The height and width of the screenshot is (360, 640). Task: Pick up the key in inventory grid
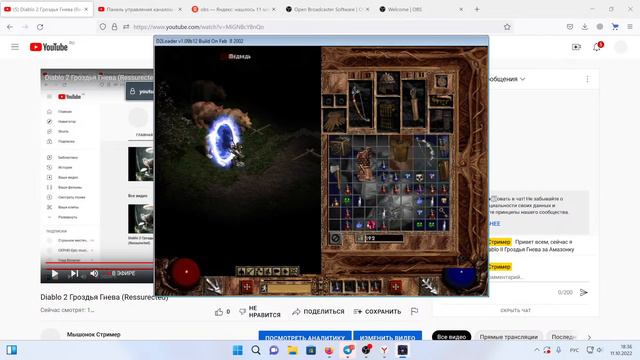443,212
